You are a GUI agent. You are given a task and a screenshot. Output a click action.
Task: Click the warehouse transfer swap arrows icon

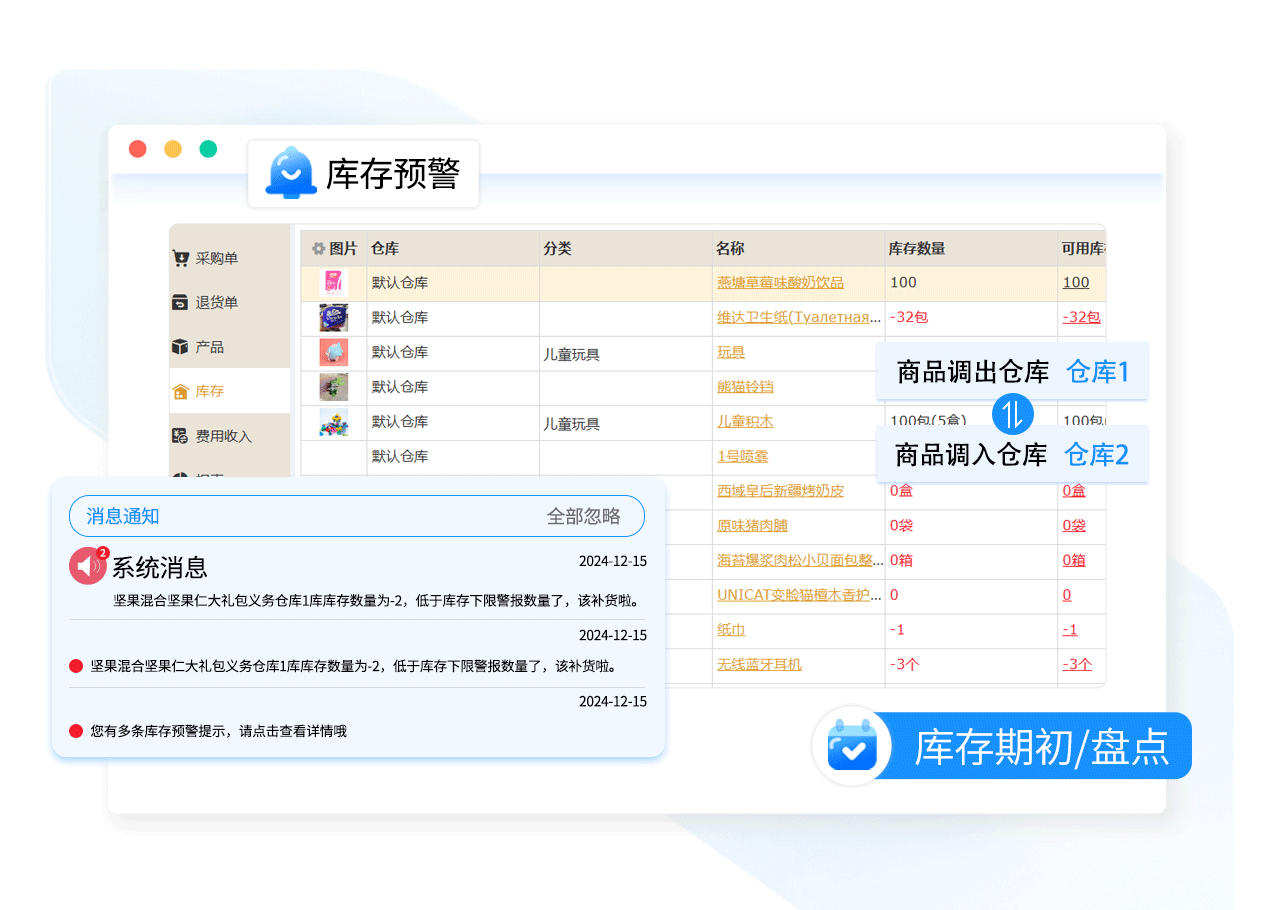pos(1012,413)
